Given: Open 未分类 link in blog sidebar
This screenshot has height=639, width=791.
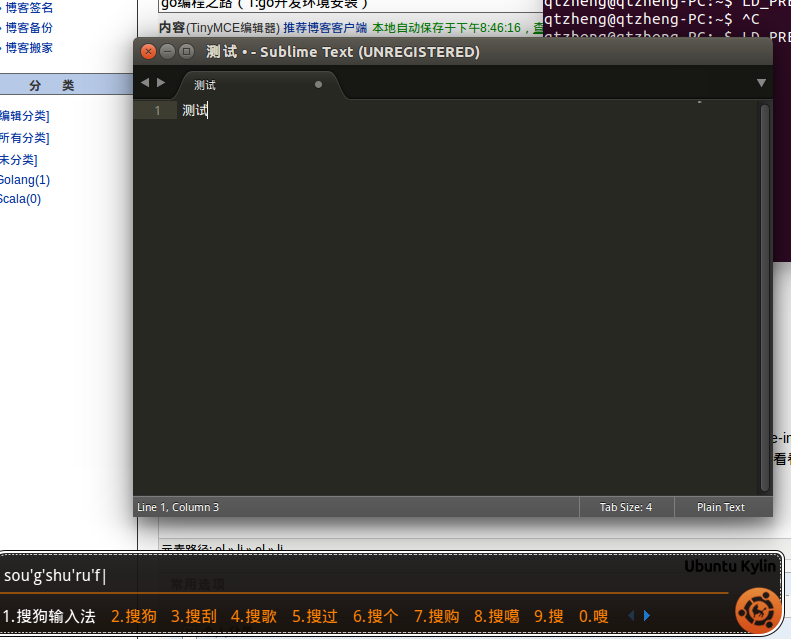Looking at the screenshot, I should click(x=19, y=160).
